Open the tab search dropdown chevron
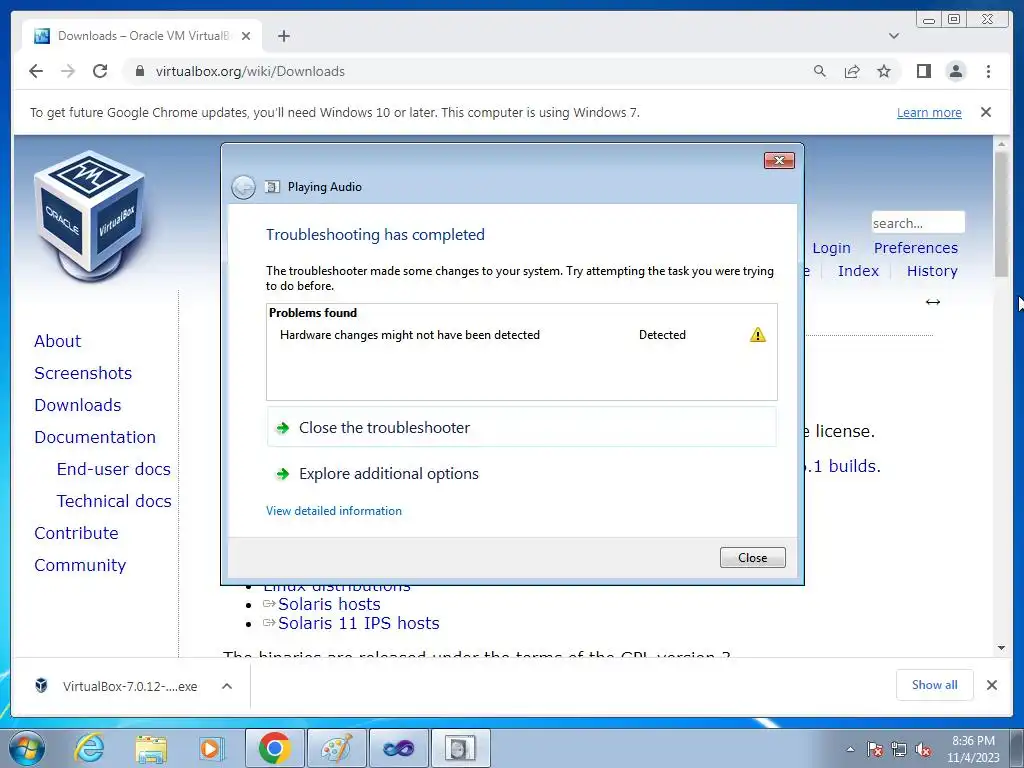This screenshot has width=1024, height=768. coord(894,36)
